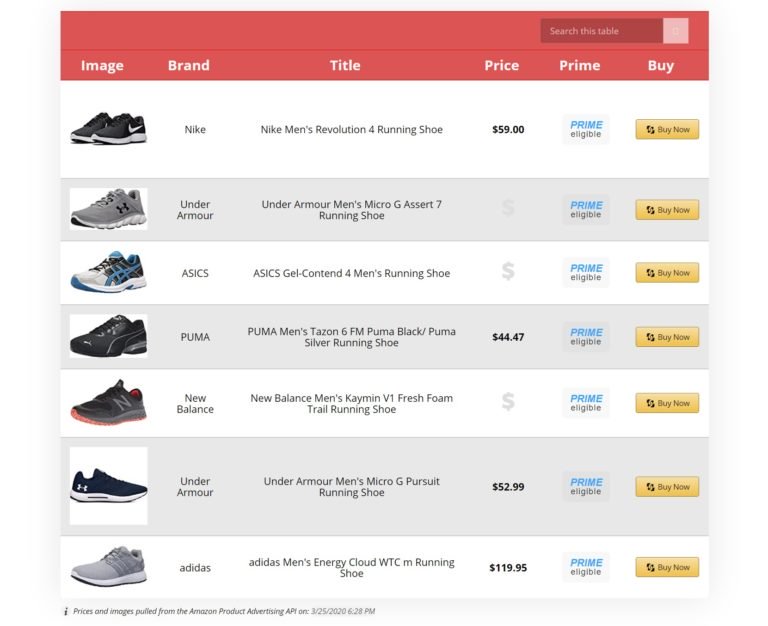Sort by the Title column header
This screenshot has height=626, width=768.
(345, 65)
